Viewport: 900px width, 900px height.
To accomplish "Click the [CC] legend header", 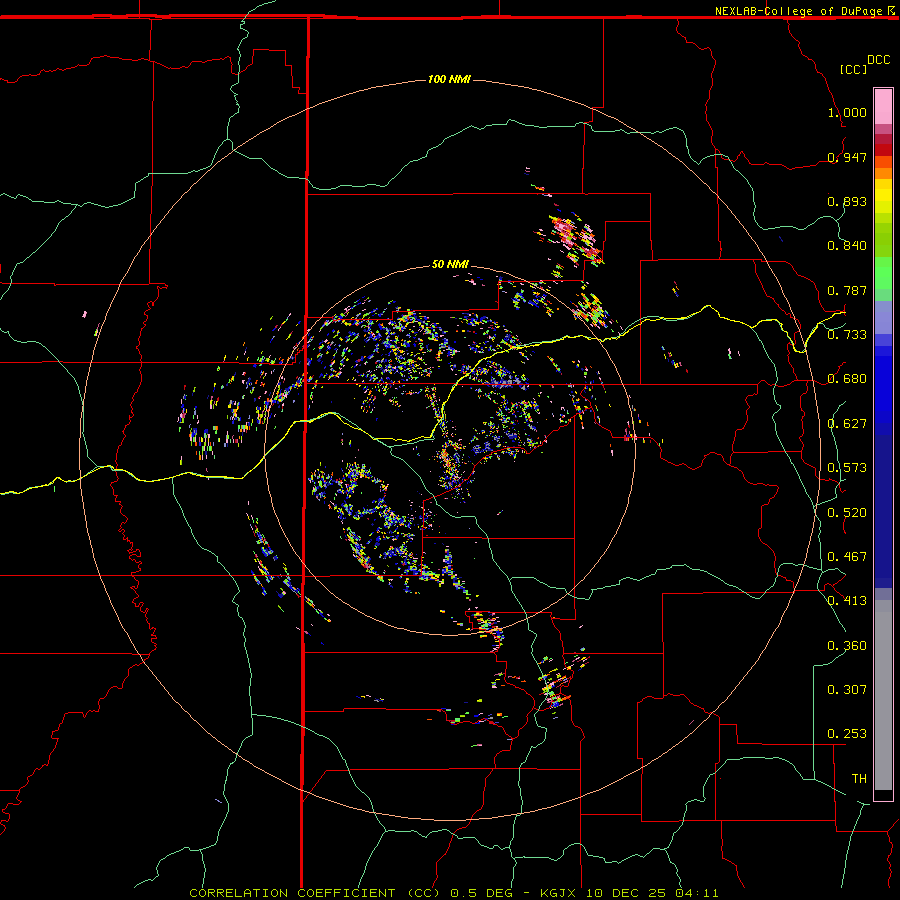I will pos(853,69).
